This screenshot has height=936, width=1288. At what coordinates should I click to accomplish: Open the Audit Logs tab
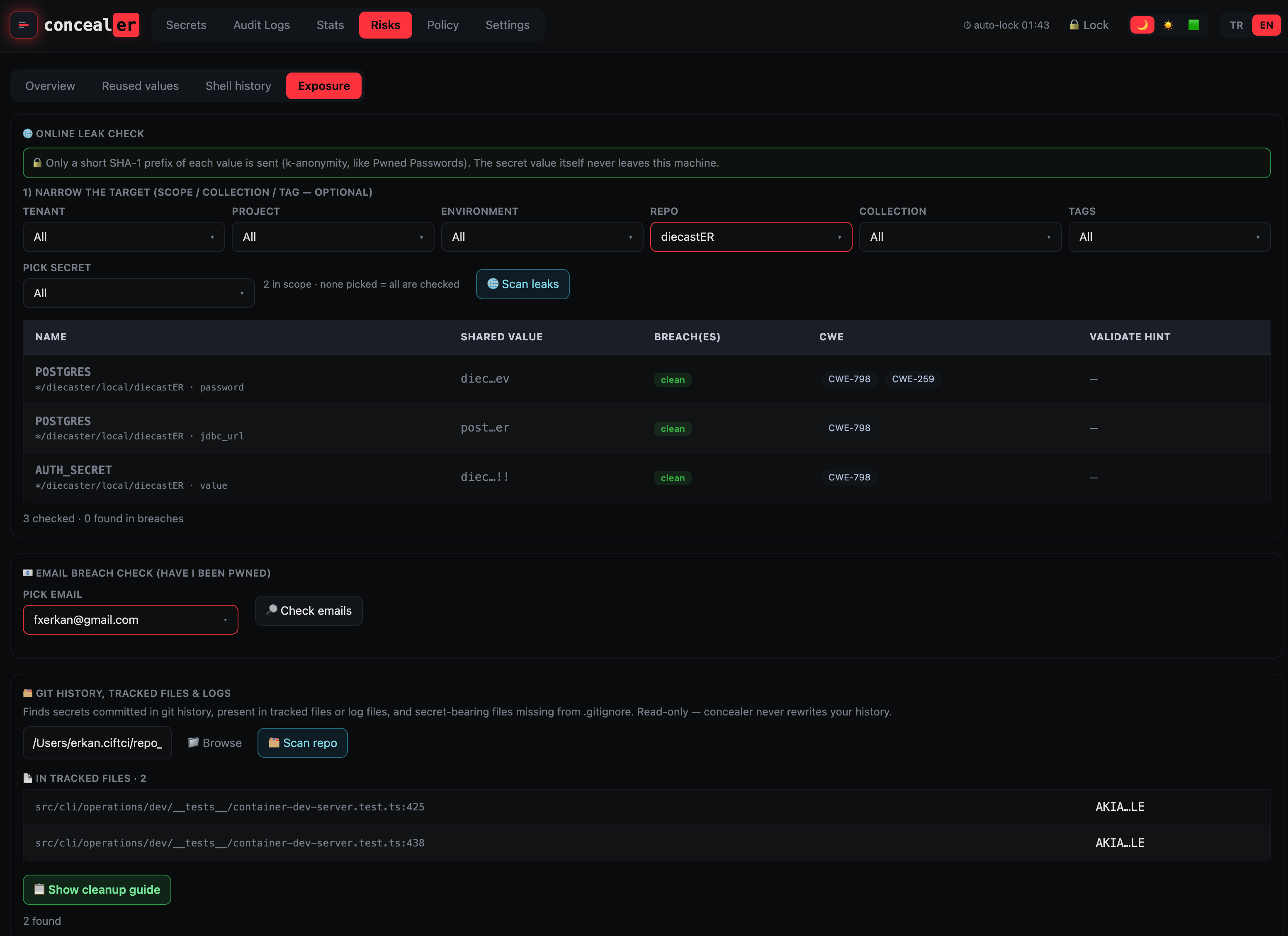point(261,25)
